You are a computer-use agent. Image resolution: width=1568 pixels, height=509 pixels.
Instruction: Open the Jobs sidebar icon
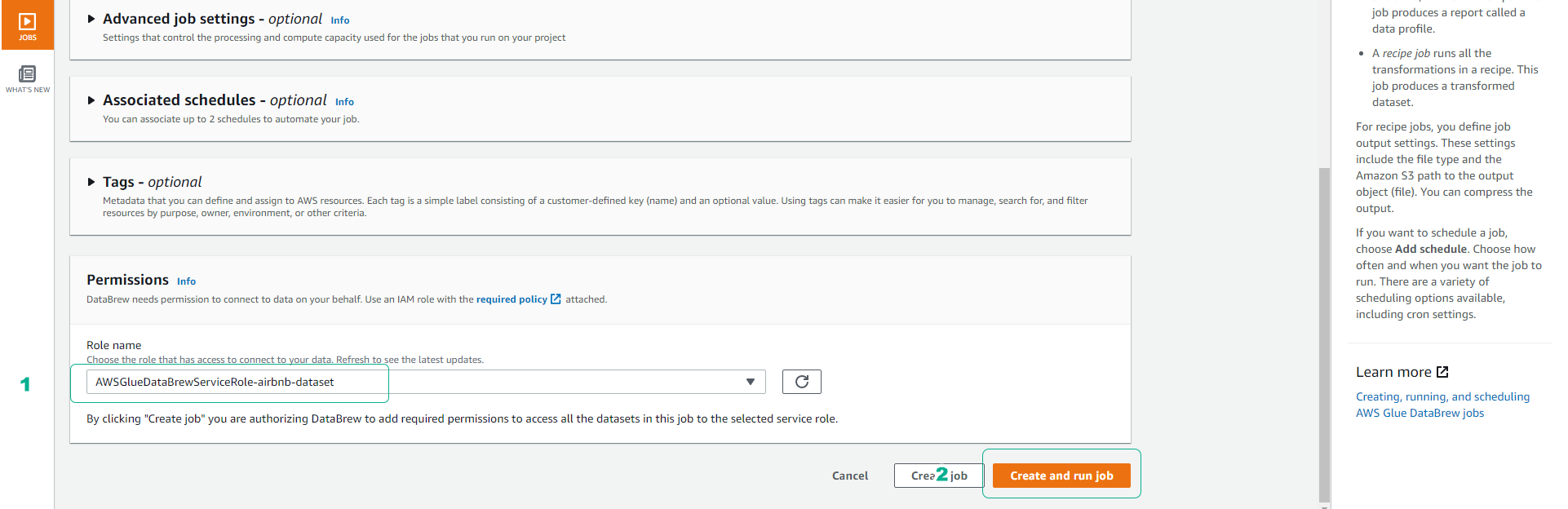click(x=27, y=25)
